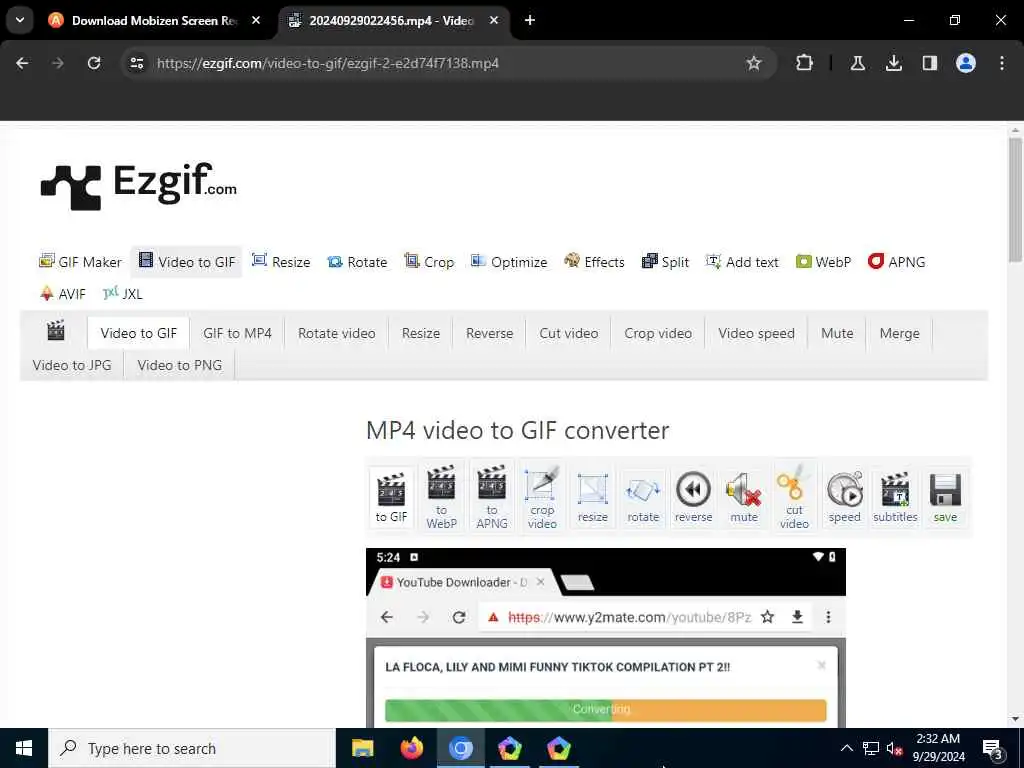Screen dimensions: 1024x768
Task: Click the taskbar search box
Action: pyautogui.click(x=192, y=748)
